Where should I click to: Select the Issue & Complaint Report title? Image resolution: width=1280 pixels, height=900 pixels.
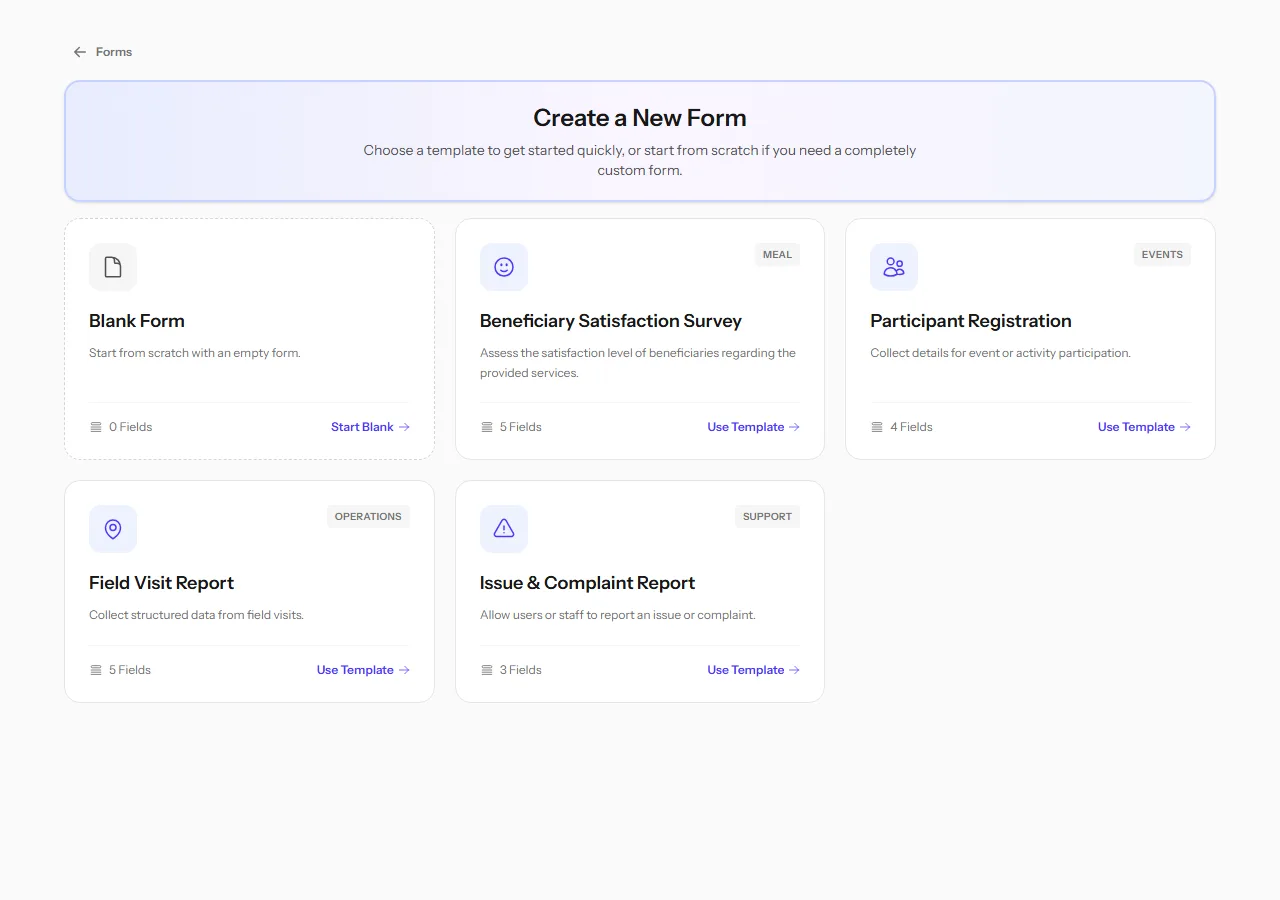(x=587, y=583)
